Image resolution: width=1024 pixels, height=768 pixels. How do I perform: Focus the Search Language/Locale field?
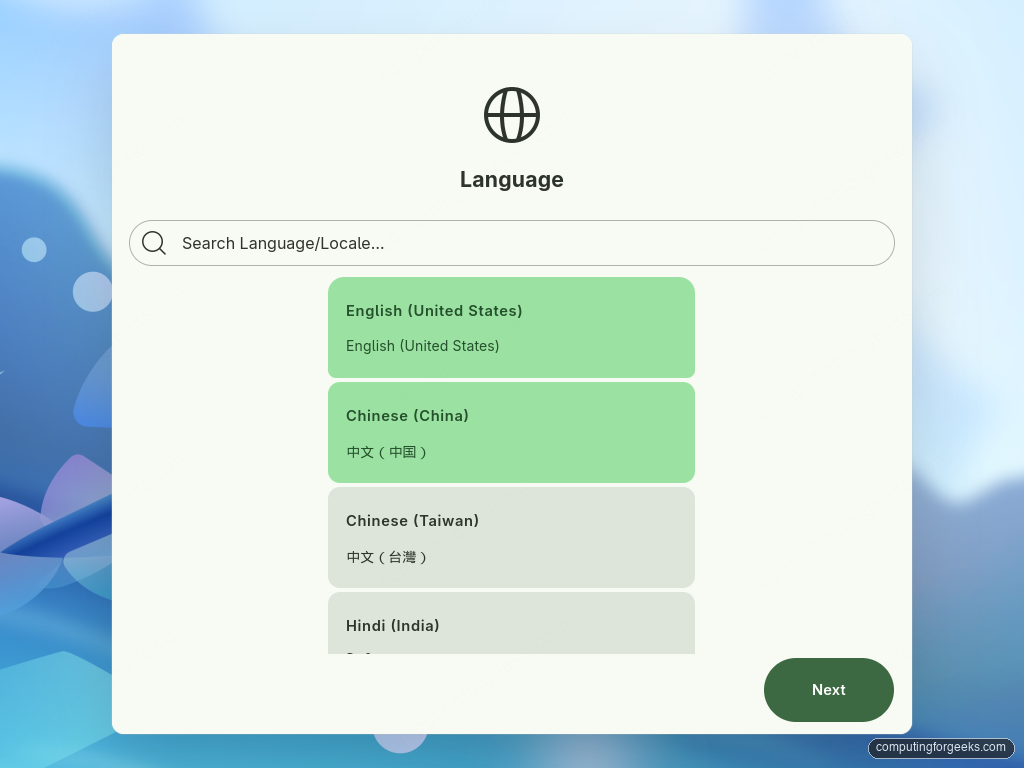coord(511,243)
